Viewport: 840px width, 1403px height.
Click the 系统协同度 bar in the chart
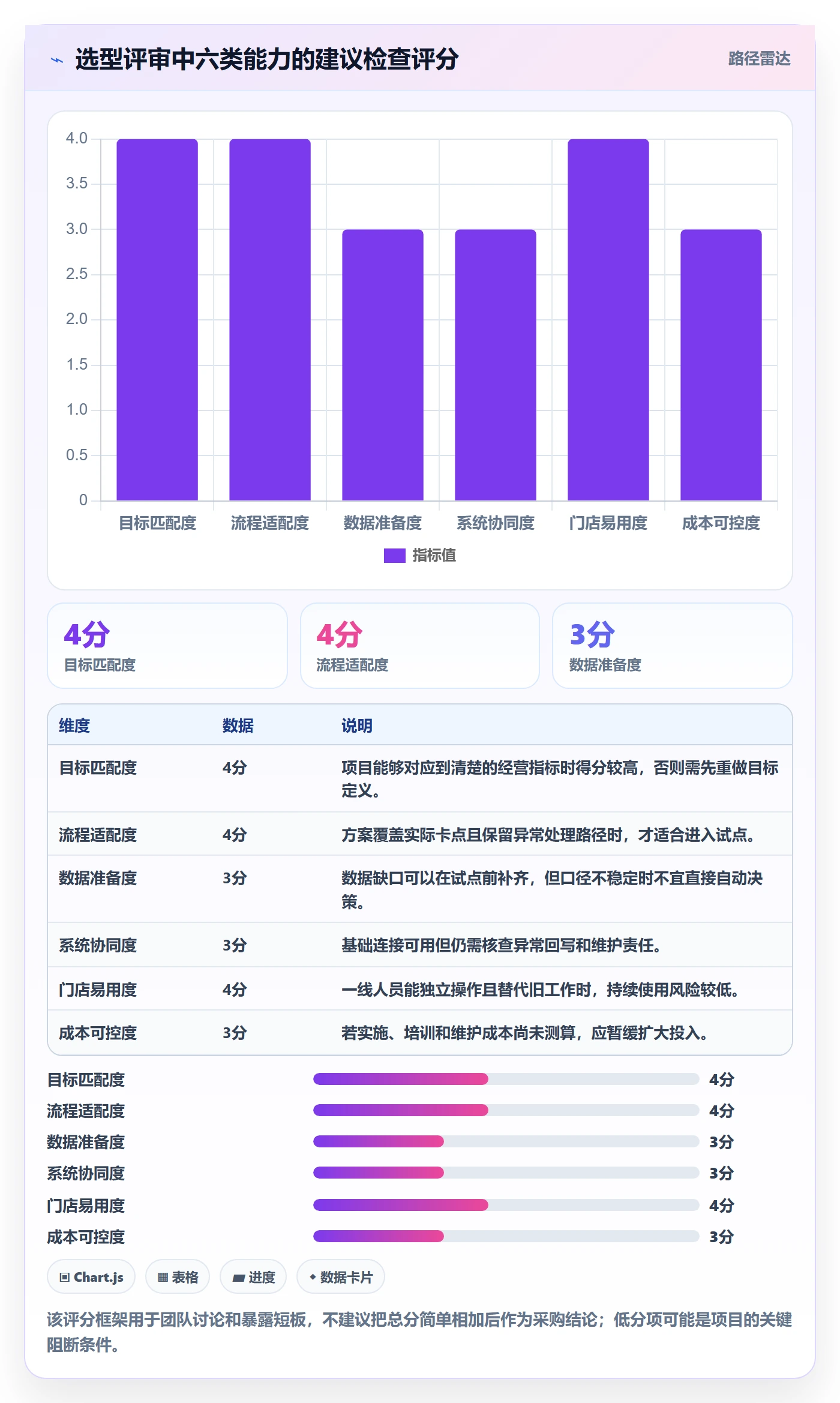tap(496, 365)
